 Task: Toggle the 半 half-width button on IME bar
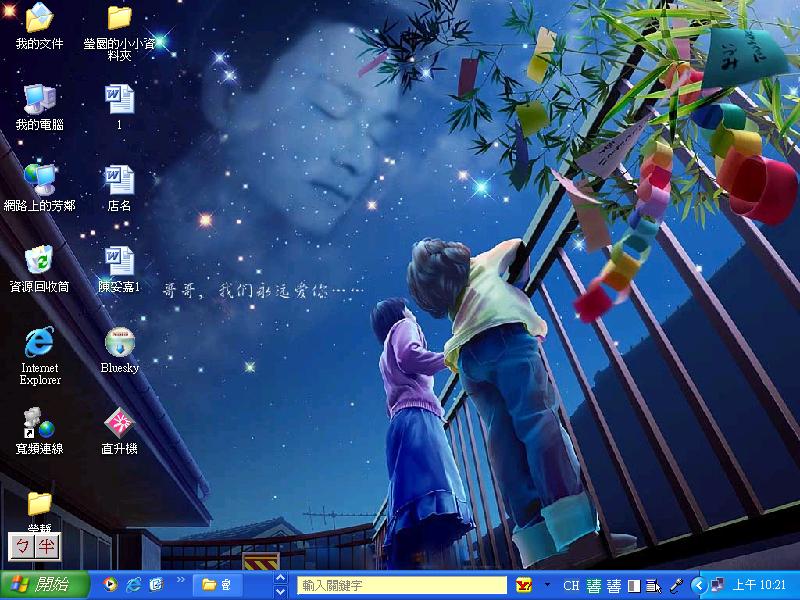pos(47,546)
